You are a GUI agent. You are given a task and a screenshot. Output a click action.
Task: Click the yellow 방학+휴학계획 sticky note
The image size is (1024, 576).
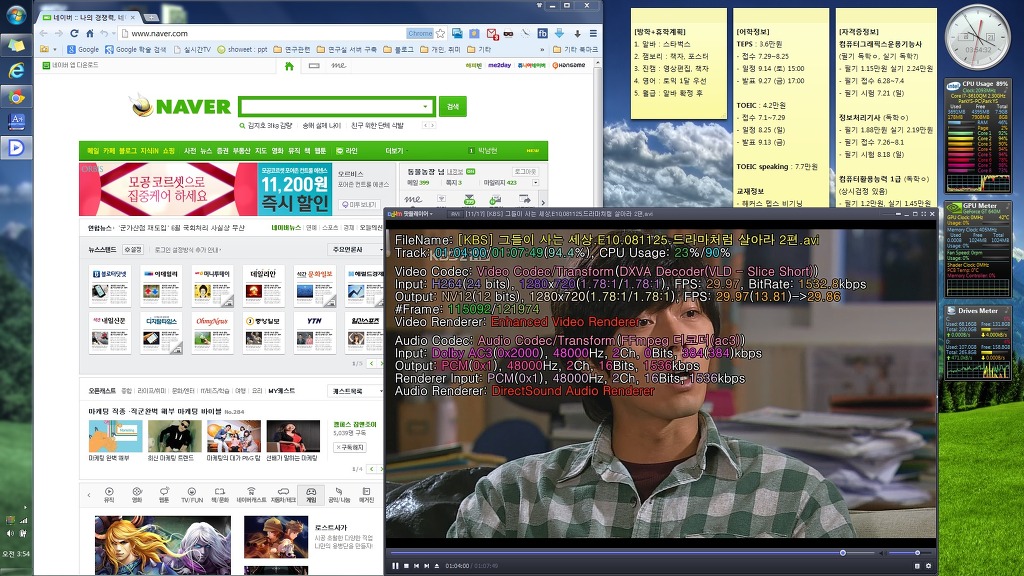click(x=679, y=63)
